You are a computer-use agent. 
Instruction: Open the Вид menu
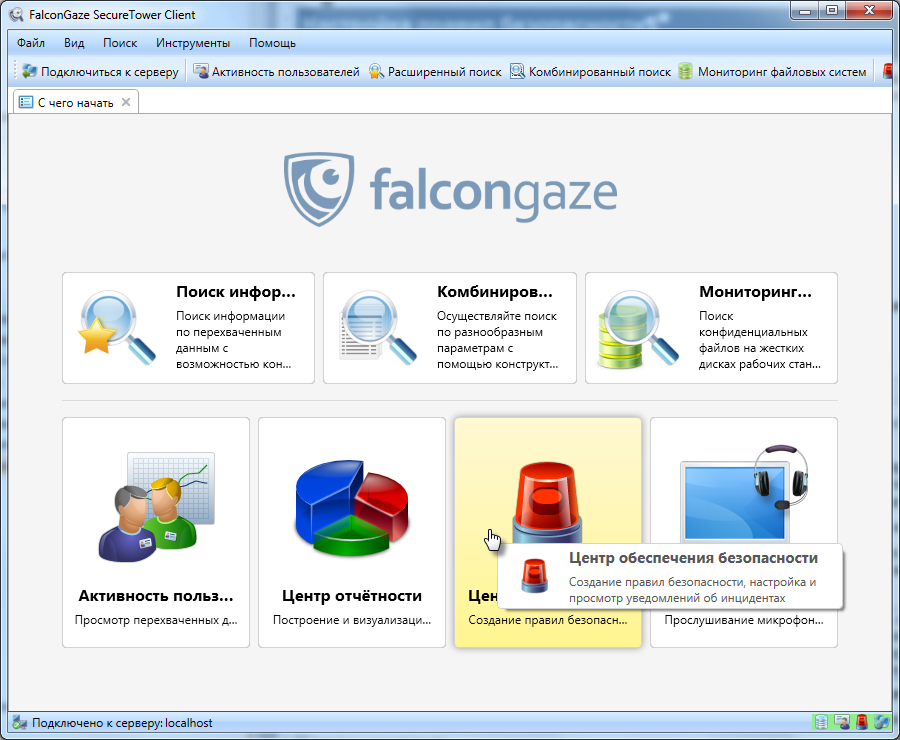(x=74, y=43)
